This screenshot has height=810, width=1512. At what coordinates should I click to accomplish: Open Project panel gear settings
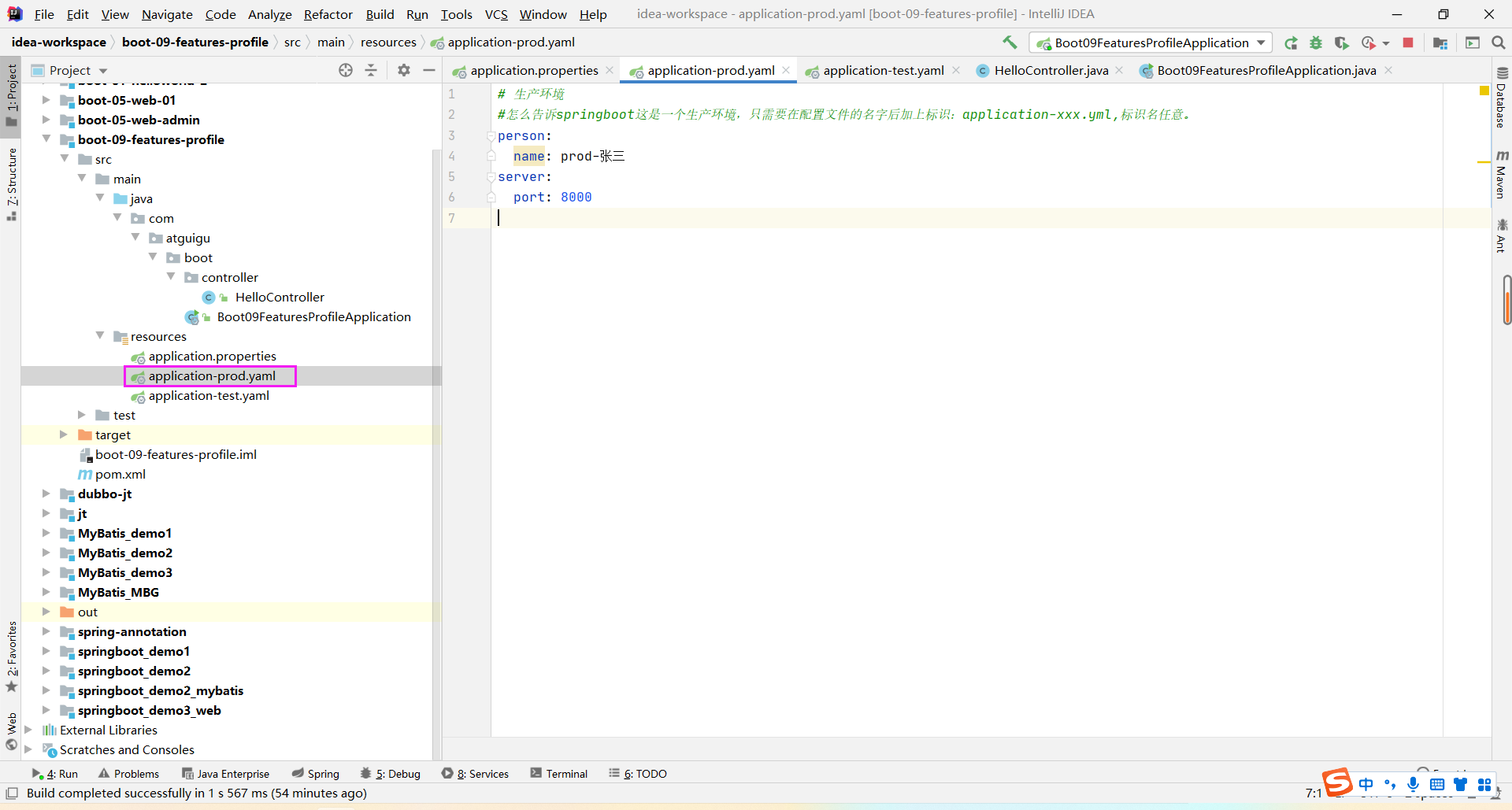click(404, 70)
